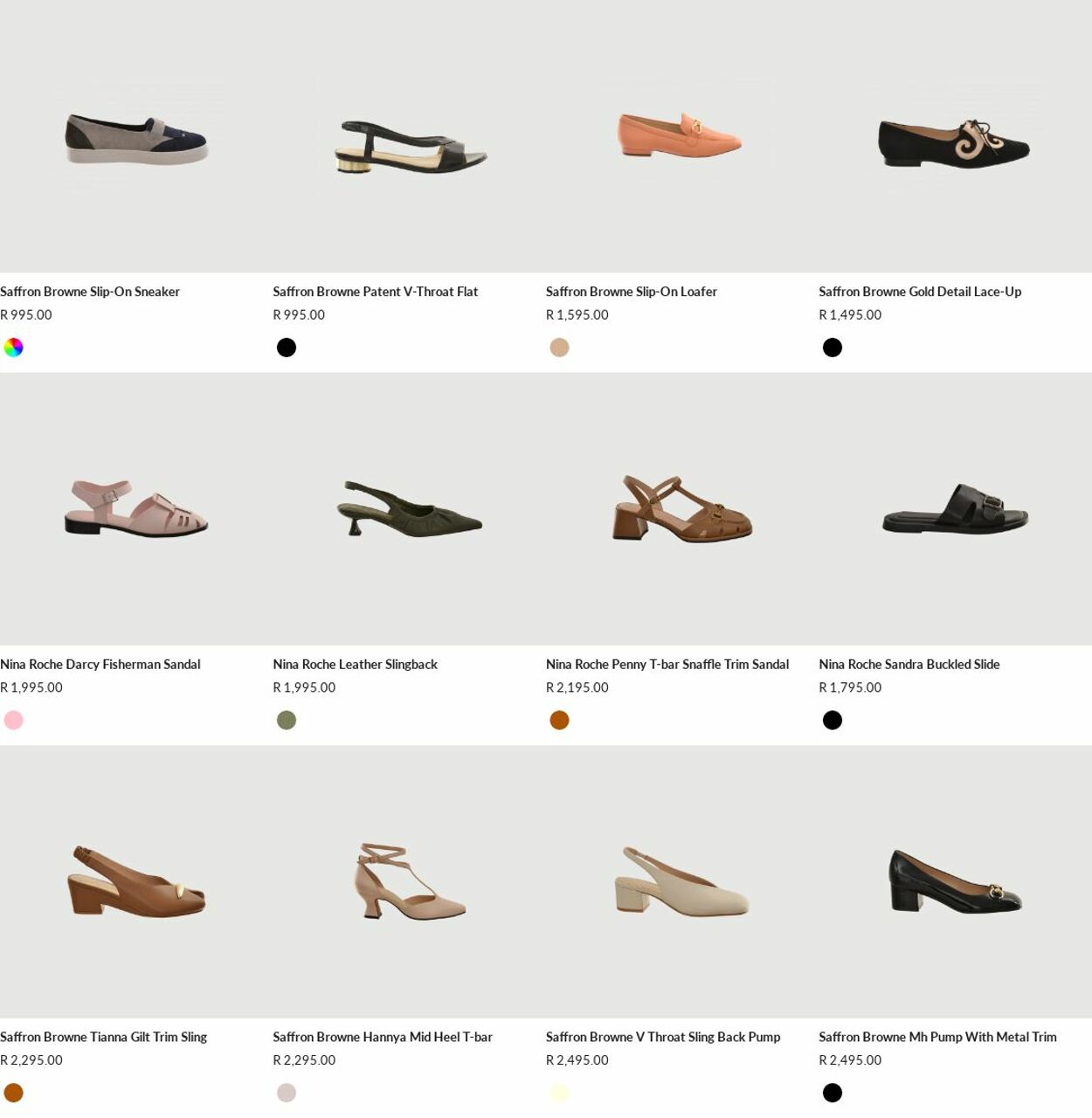Pick cream swatch for V Throat Sling Back Pump
Screen dimensions: 1092x1118
click(x=560, y=1093)
